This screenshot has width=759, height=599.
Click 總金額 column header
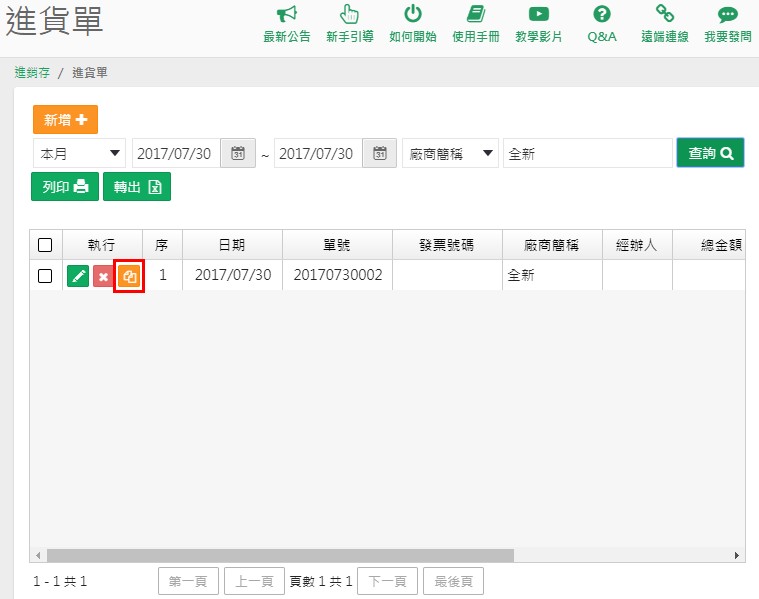709,245
